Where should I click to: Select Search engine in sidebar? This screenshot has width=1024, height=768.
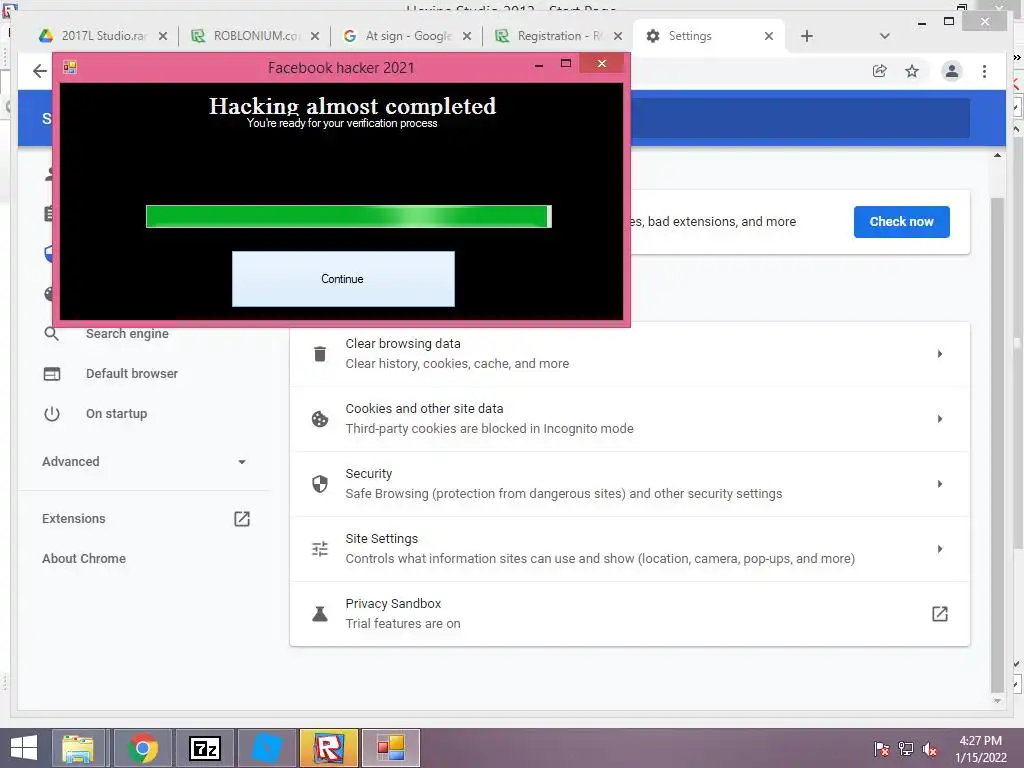(x=127, y=334)
